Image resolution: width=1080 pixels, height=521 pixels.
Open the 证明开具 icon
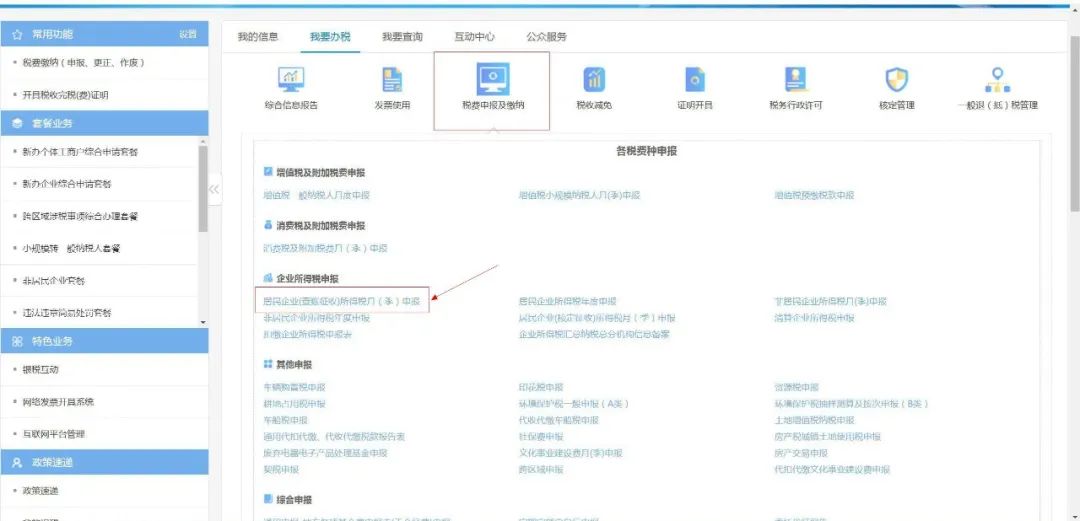click(x=694, y=80)
